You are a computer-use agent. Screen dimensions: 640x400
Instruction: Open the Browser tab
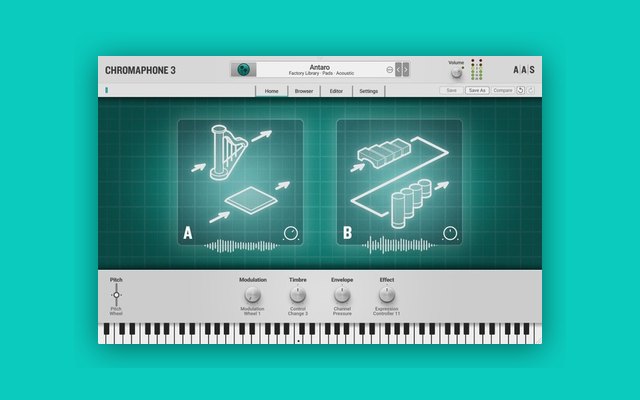[x=304, y=91]
